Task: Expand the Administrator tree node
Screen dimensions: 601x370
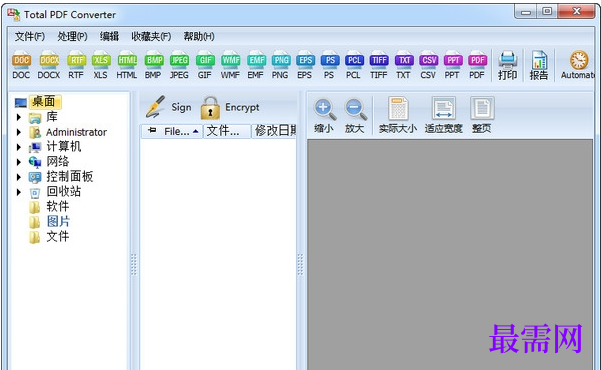Action: tap(18, 132)
